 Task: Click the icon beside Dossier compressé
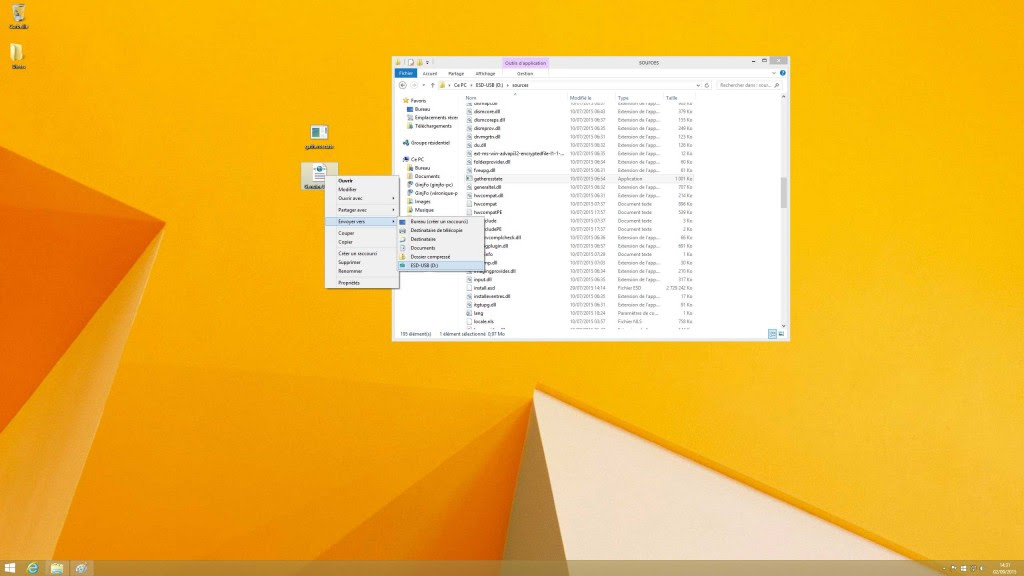click(402, 257)
